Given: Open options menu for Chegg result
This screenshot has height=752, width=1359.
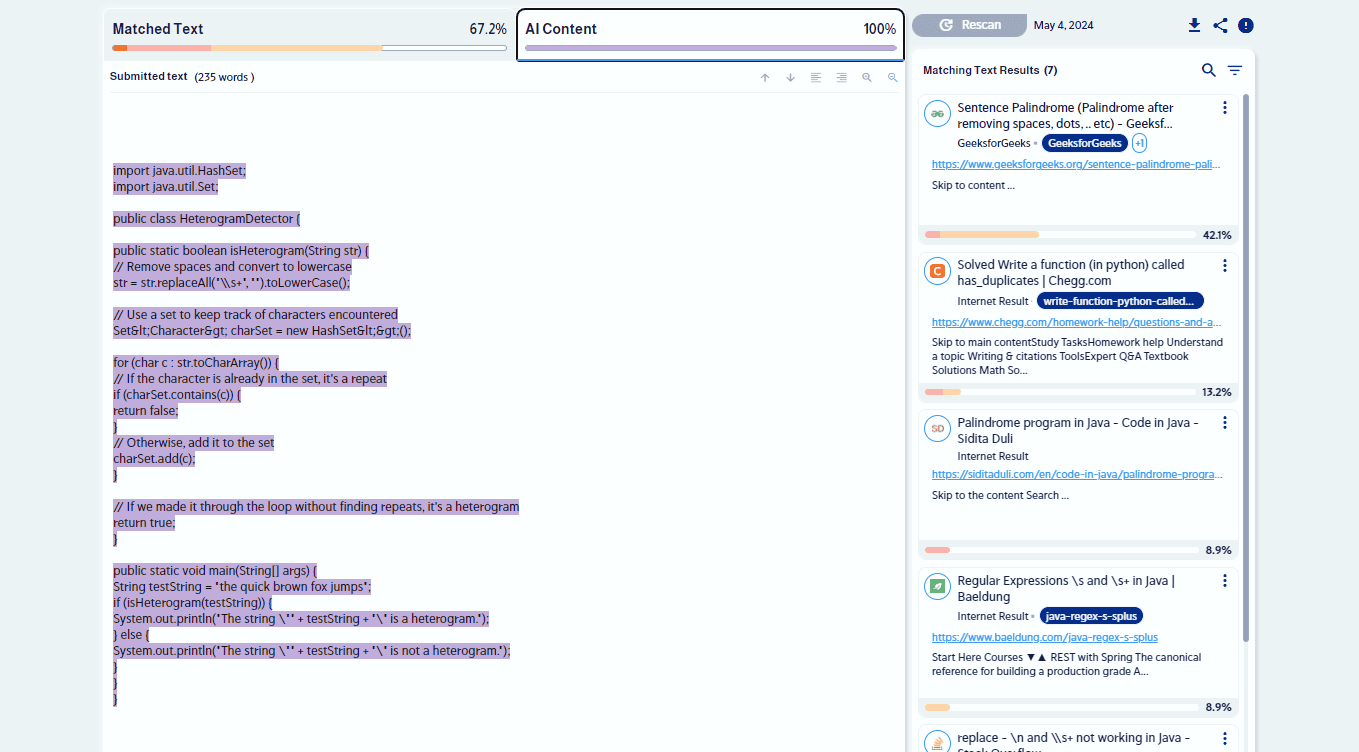Looking at the screenshot, I should tap(1225, 266).
